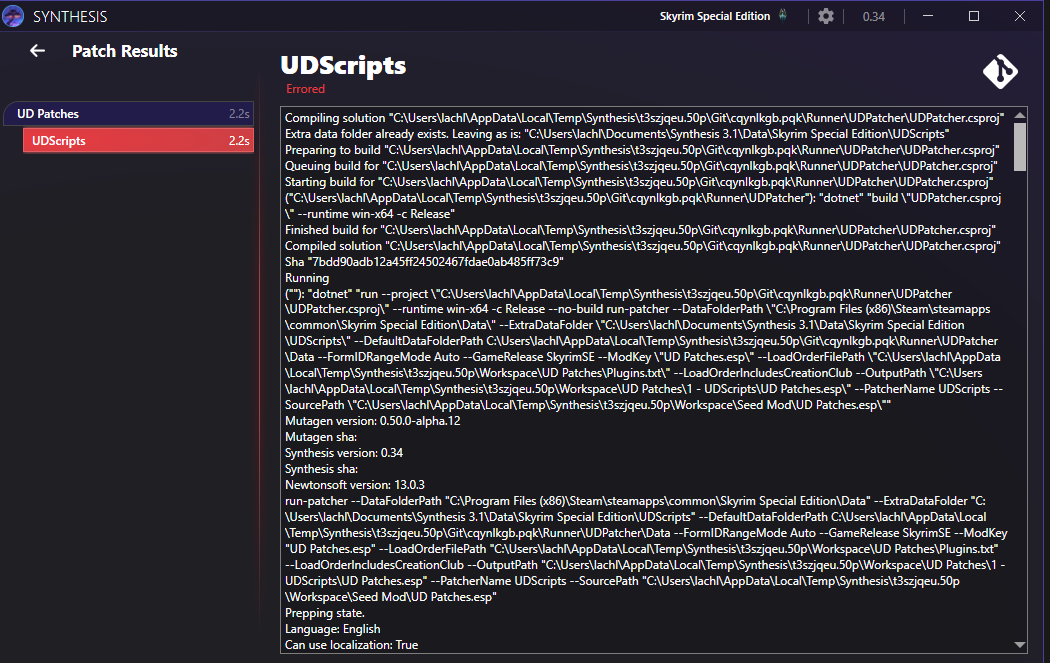Click the Sha hash log line
Screen dimensions: 1050x663
coord(424,262)
